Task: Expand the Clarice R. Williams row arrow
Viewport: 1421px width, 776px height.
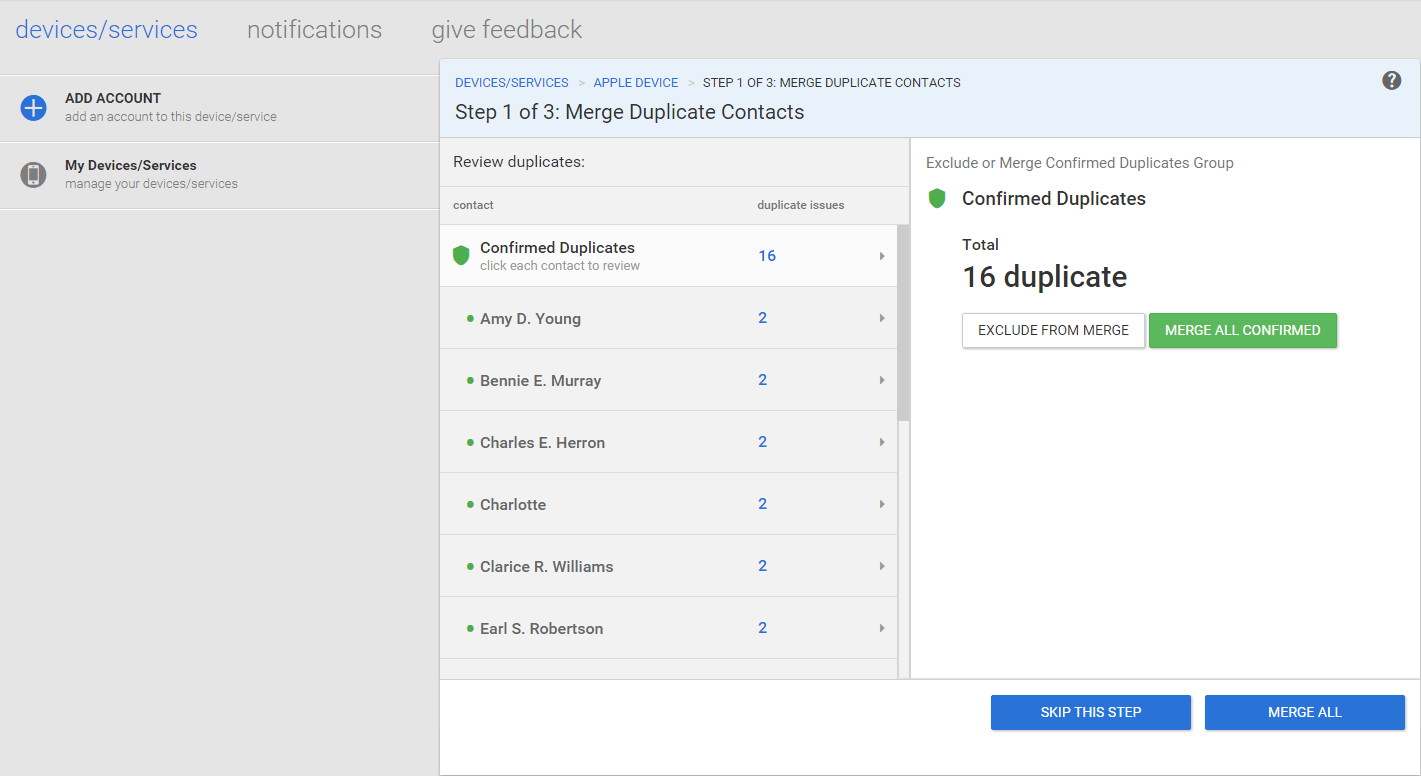Action: click(x=882, y=566)
